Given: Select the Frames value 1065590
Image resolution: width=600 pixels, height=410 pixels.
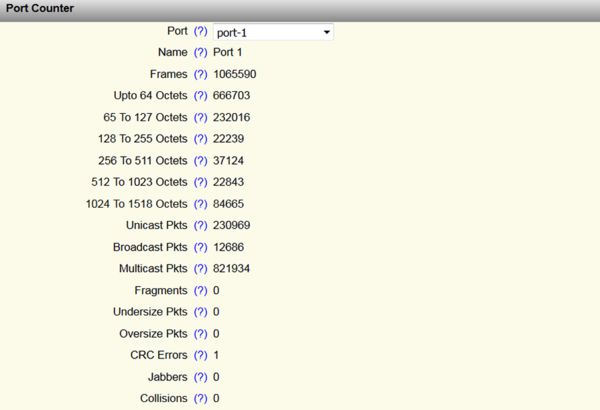Looking at the screenshot, I should pos(235,74).
